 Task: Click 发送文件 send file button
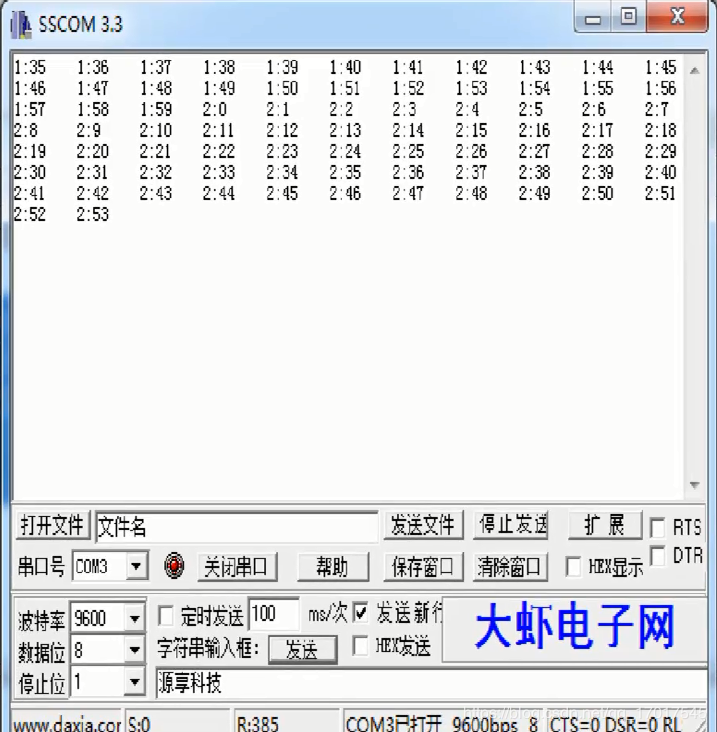(x=423, y=525)
